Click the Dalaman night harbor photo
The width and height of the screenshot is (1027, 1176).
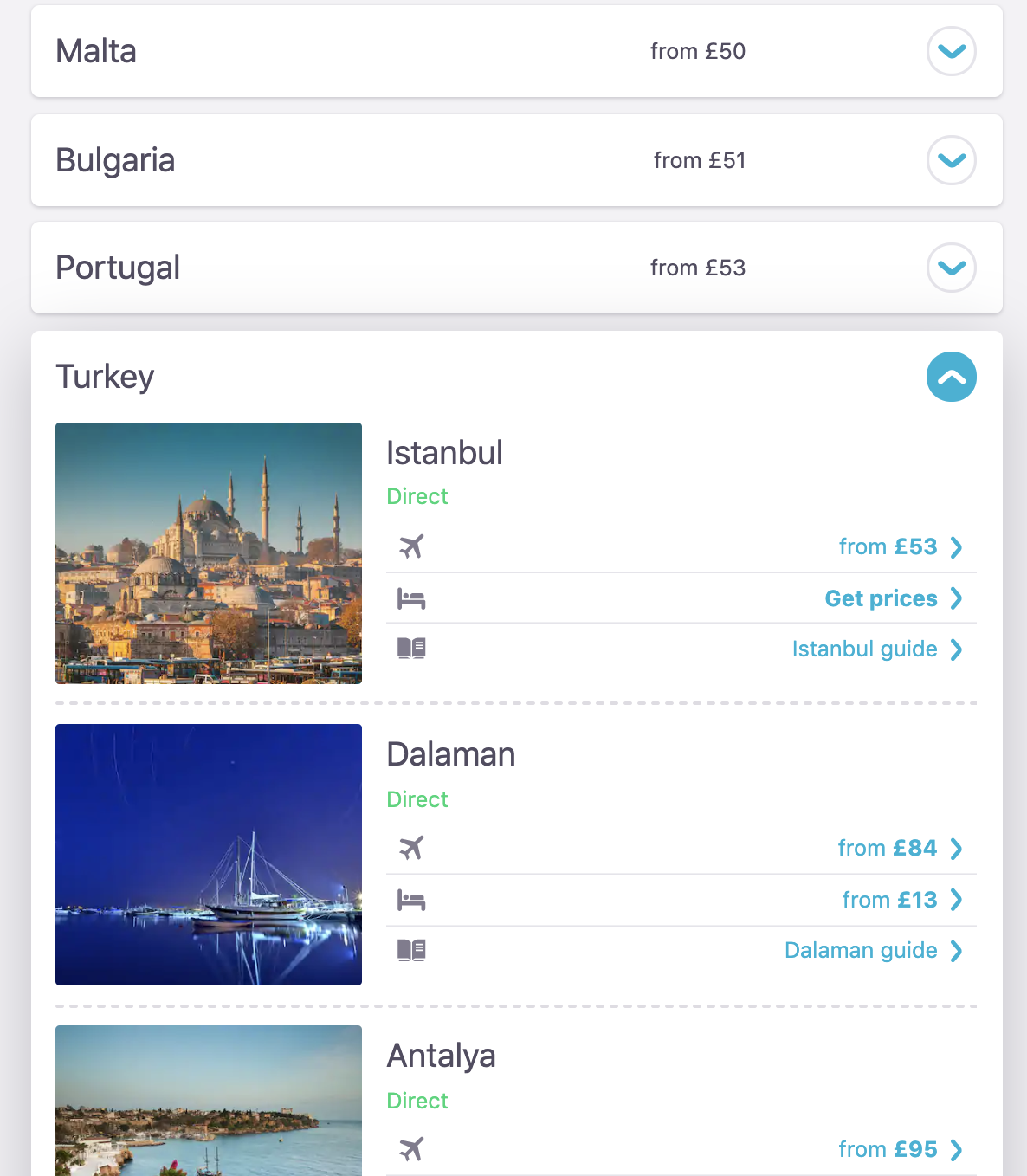(x=209, y=855)
